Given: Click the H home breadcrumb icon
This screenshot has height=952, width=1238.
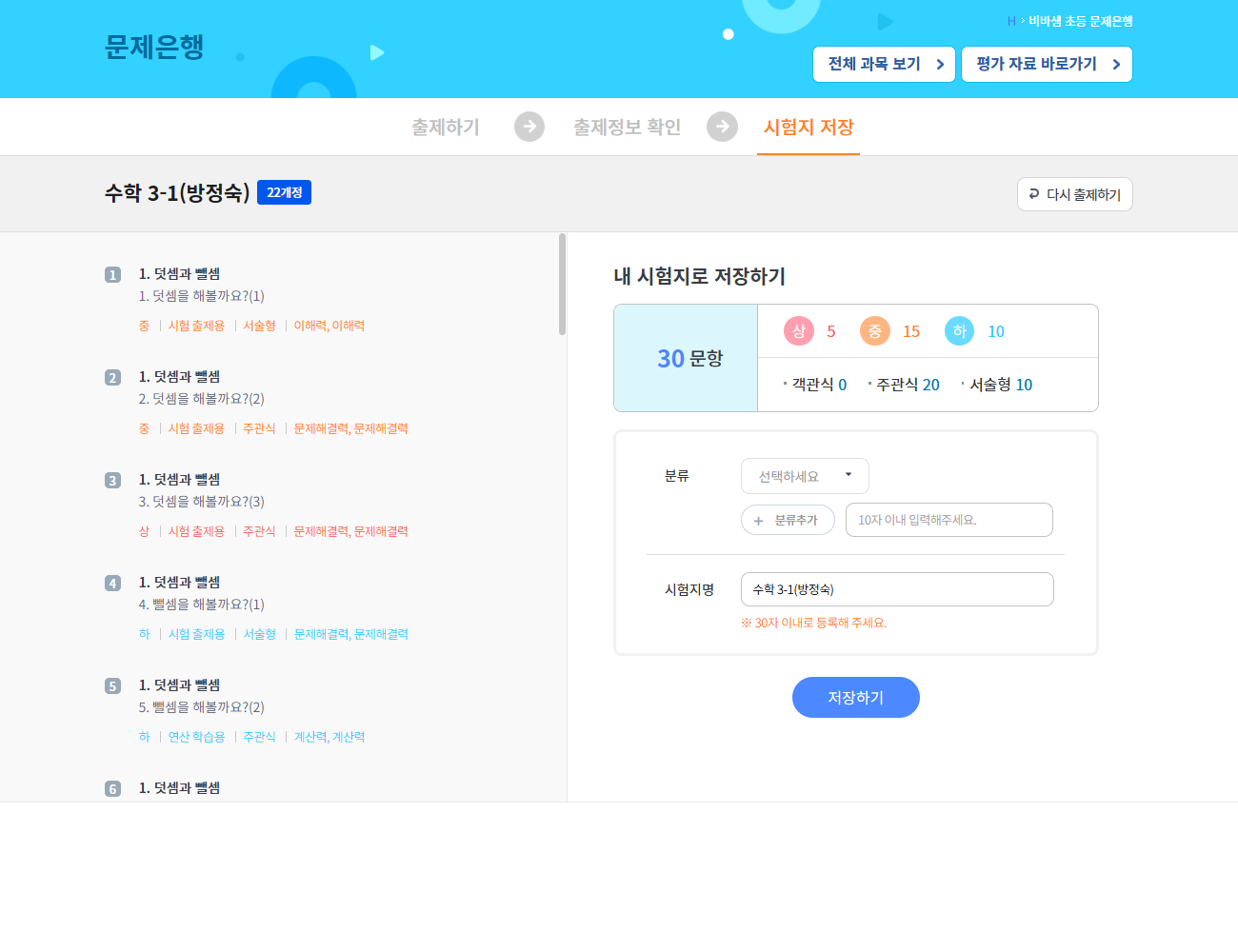Looking at the screenshot, I should coord(1011,21).
